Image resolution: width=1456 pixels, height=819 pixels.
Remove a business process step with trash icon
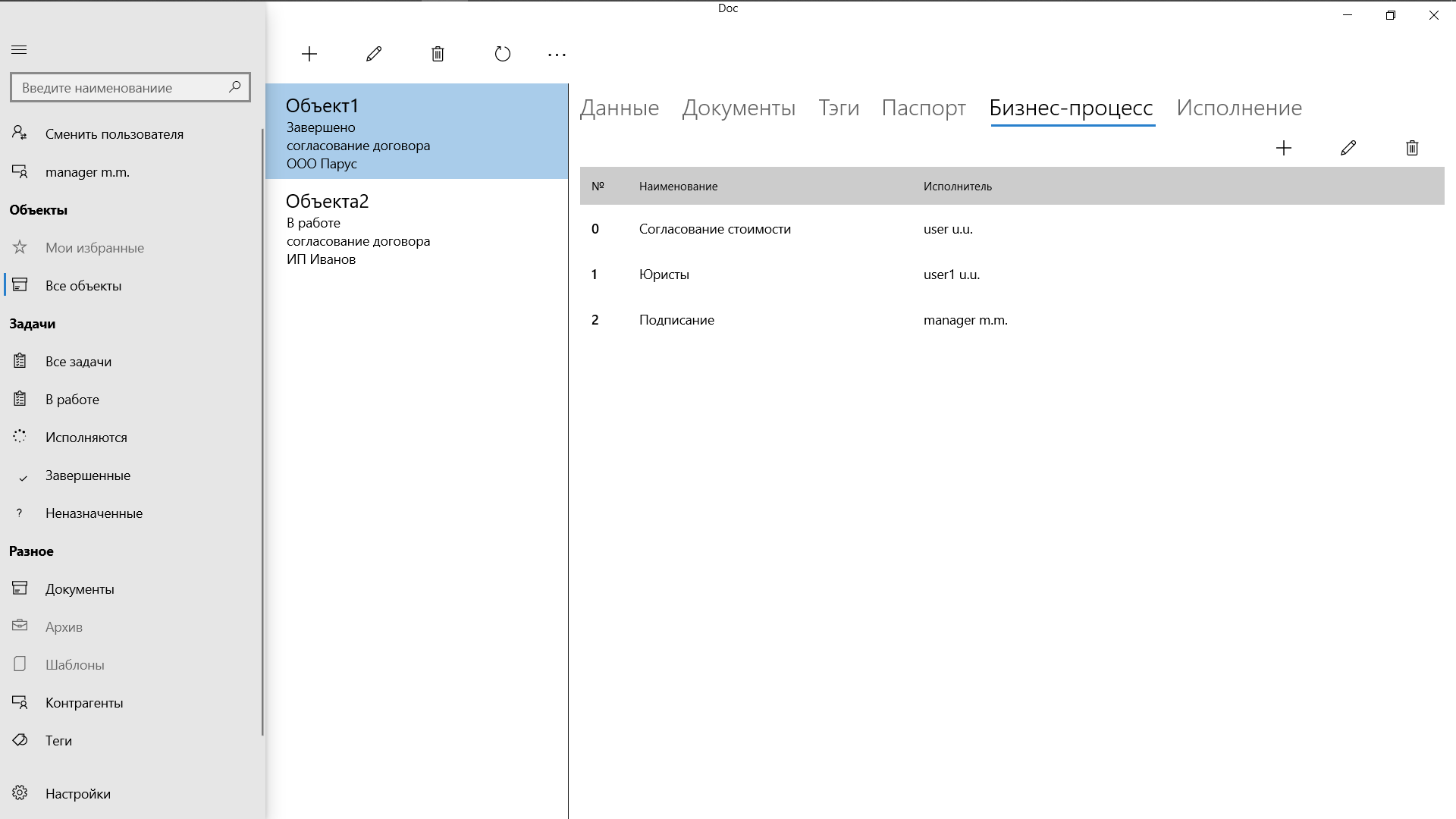tap(1411, 148)
